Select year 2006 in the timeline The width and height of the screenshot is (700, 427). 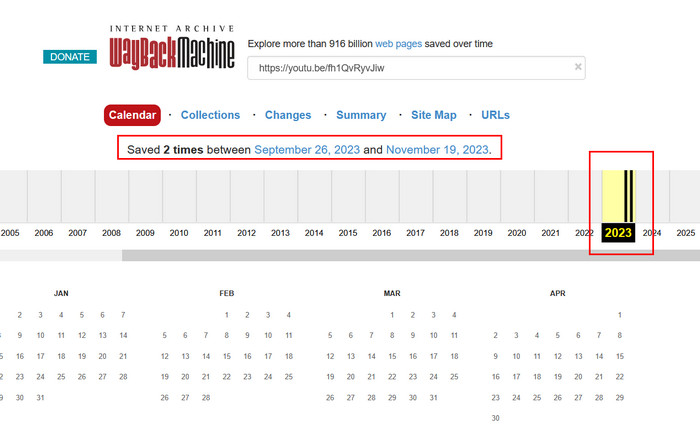pos(44,233)
